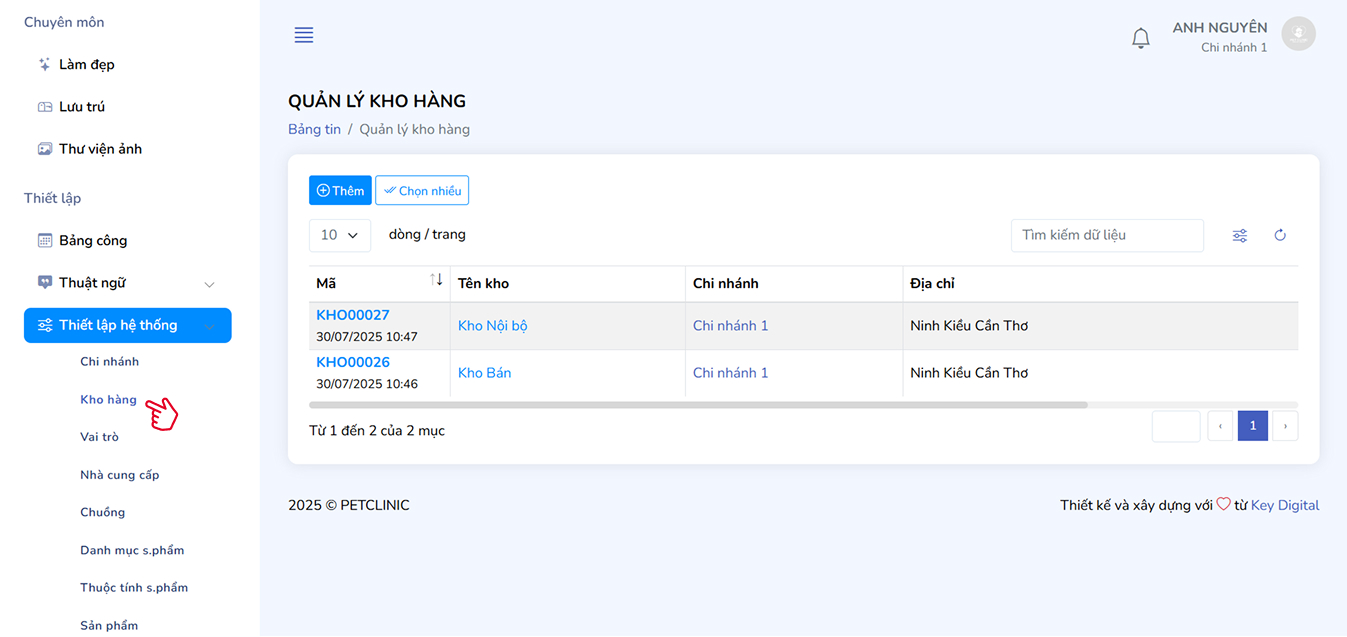Screen dimensions: 1347x637
Task: Go to next page of table
Action: [x=1284, y=427]
